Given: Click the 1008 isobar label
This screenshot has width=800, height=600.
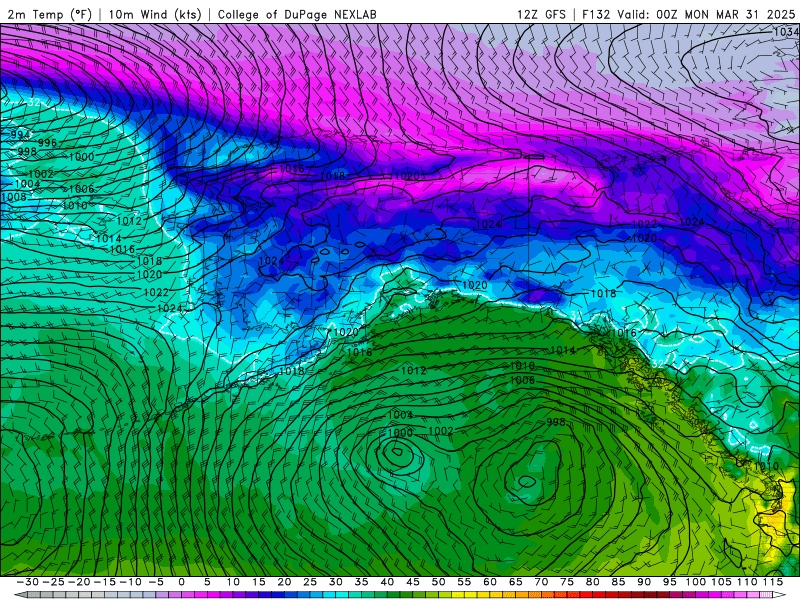Looking at the screenshot, I should (x=14, y=197).
